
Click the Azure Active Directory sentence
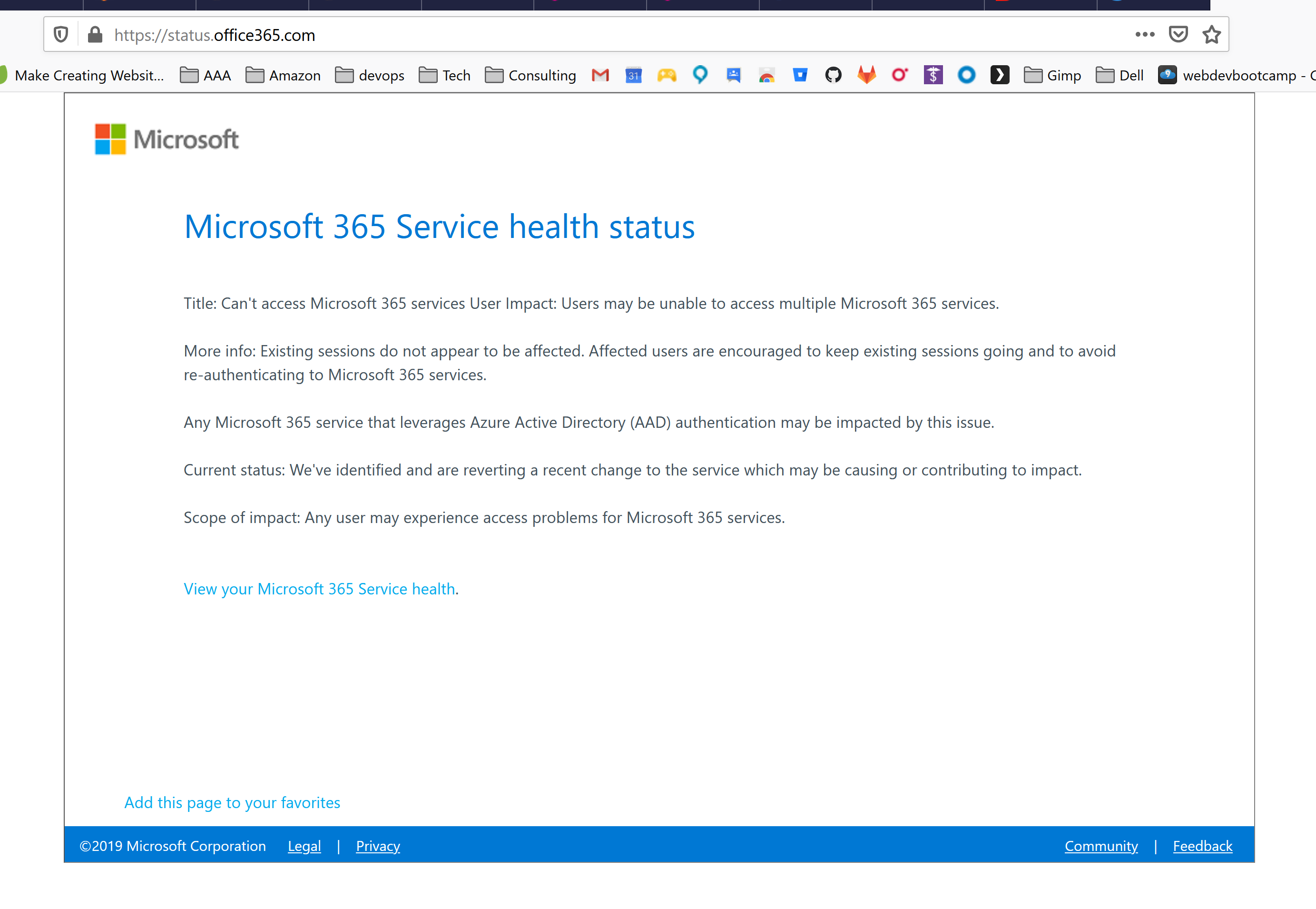pos(589,422)
